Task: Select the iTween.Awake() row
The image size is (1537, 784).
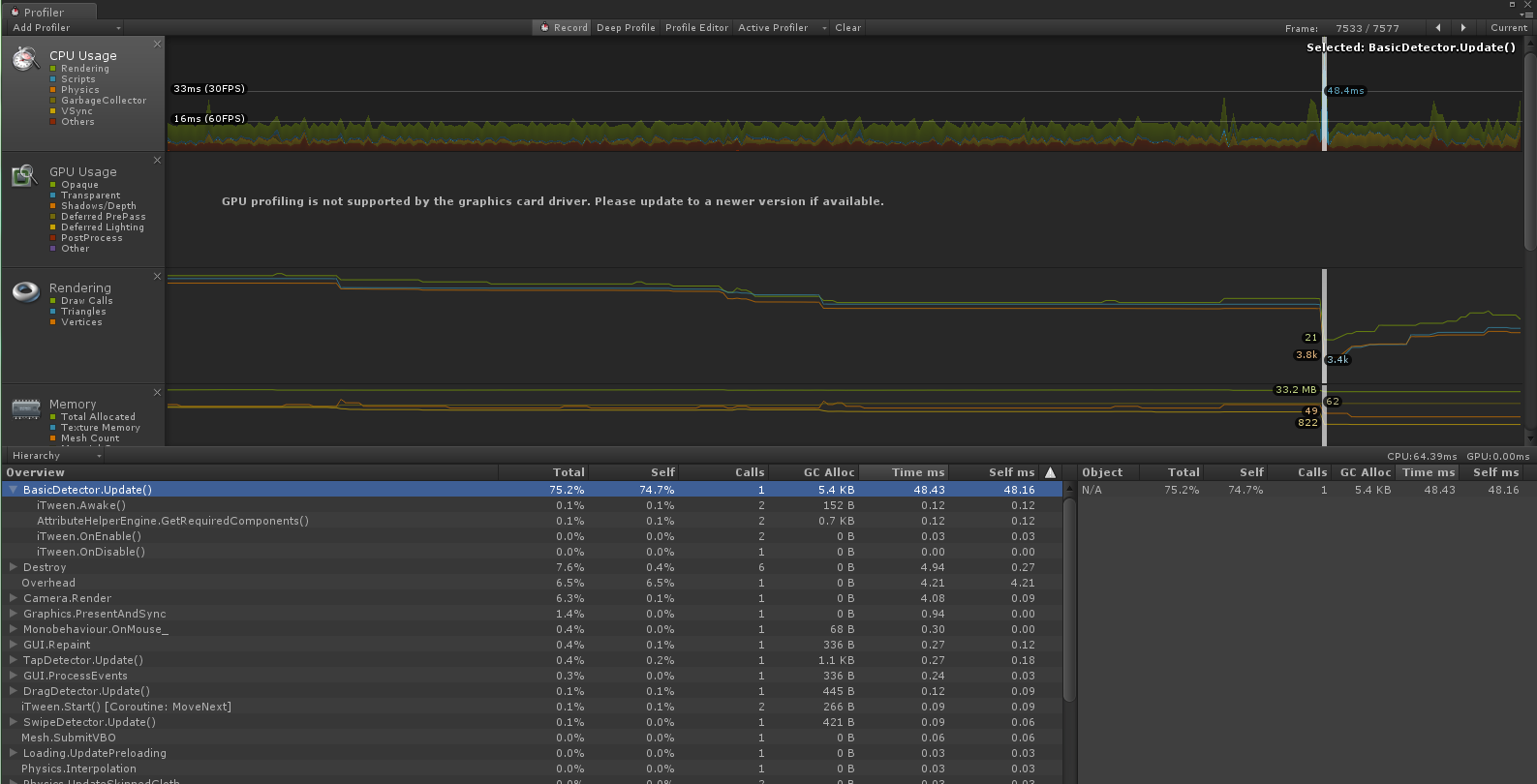Action: pyautogui.click(x=532, y=505)
